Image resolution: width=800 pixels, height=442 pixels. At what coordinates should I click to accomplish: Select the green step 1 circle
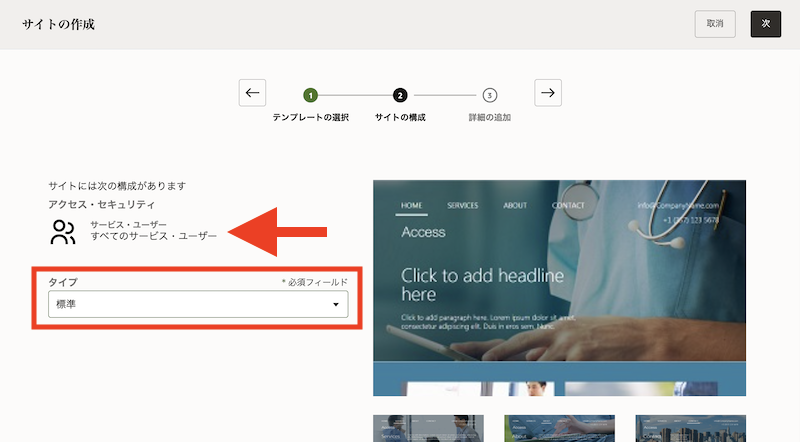coord(311,95)
